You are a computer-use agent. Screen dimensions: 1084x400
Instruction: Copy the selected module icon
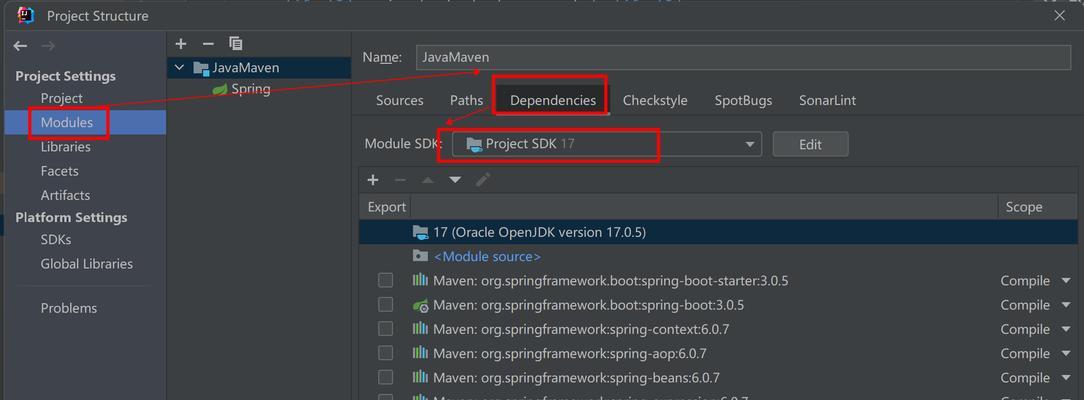236,44
